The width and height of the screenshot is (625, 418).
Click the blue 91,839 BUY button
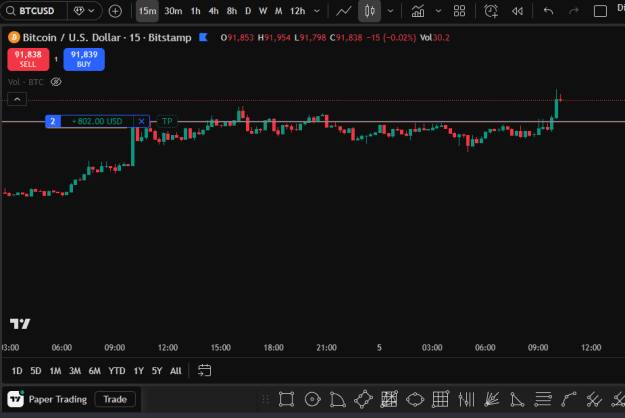pos(84,59)
